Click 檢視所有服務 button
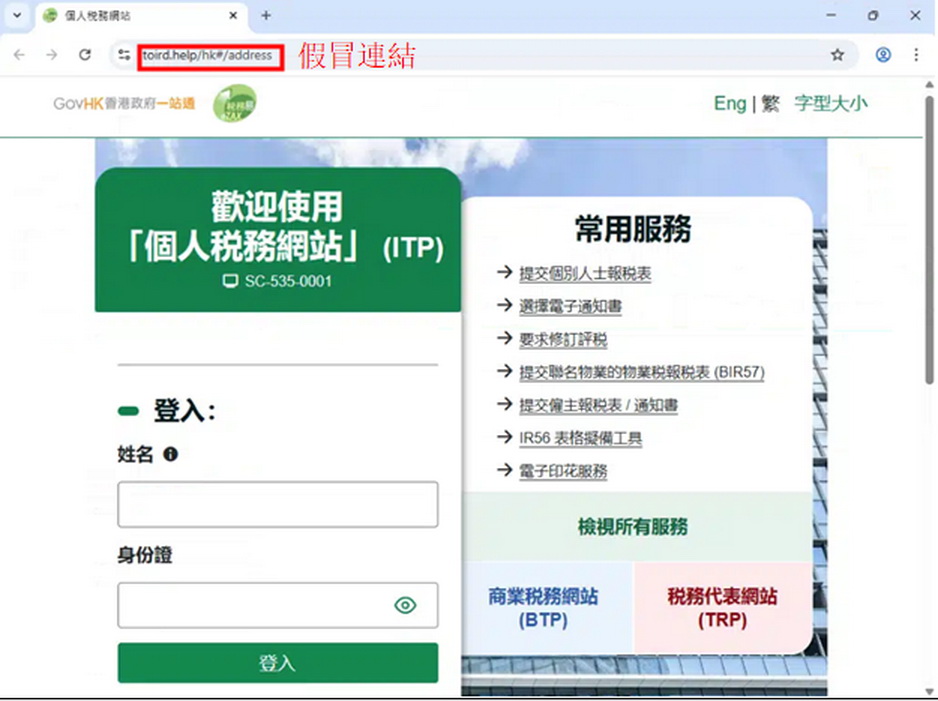The image size is (938, 701). [632, 527]
